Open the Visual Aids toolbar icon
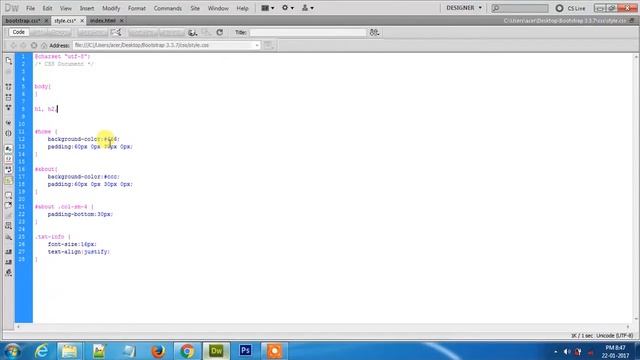This screenshot has width=640, height=360. click(207, 32)
